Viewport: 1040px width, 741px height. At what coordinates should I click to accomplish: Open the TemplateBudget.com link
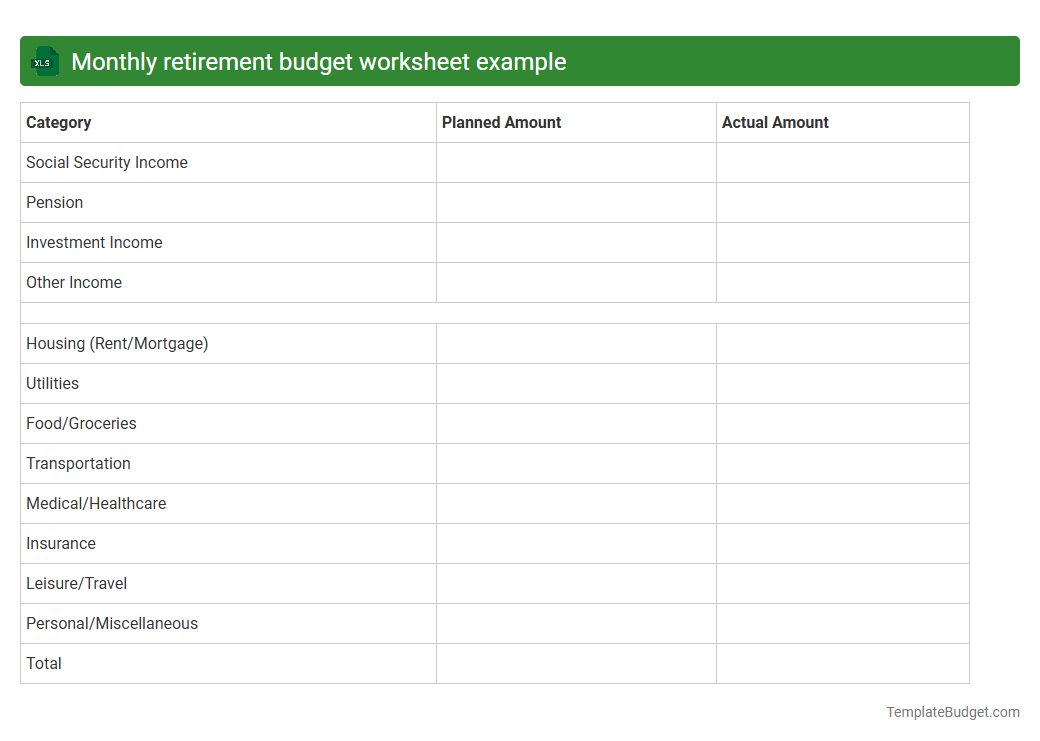952,712
